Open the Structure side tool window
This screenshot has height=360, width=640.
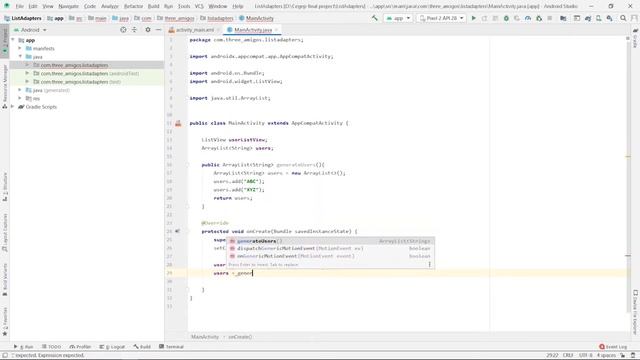(x=5, y=187)
